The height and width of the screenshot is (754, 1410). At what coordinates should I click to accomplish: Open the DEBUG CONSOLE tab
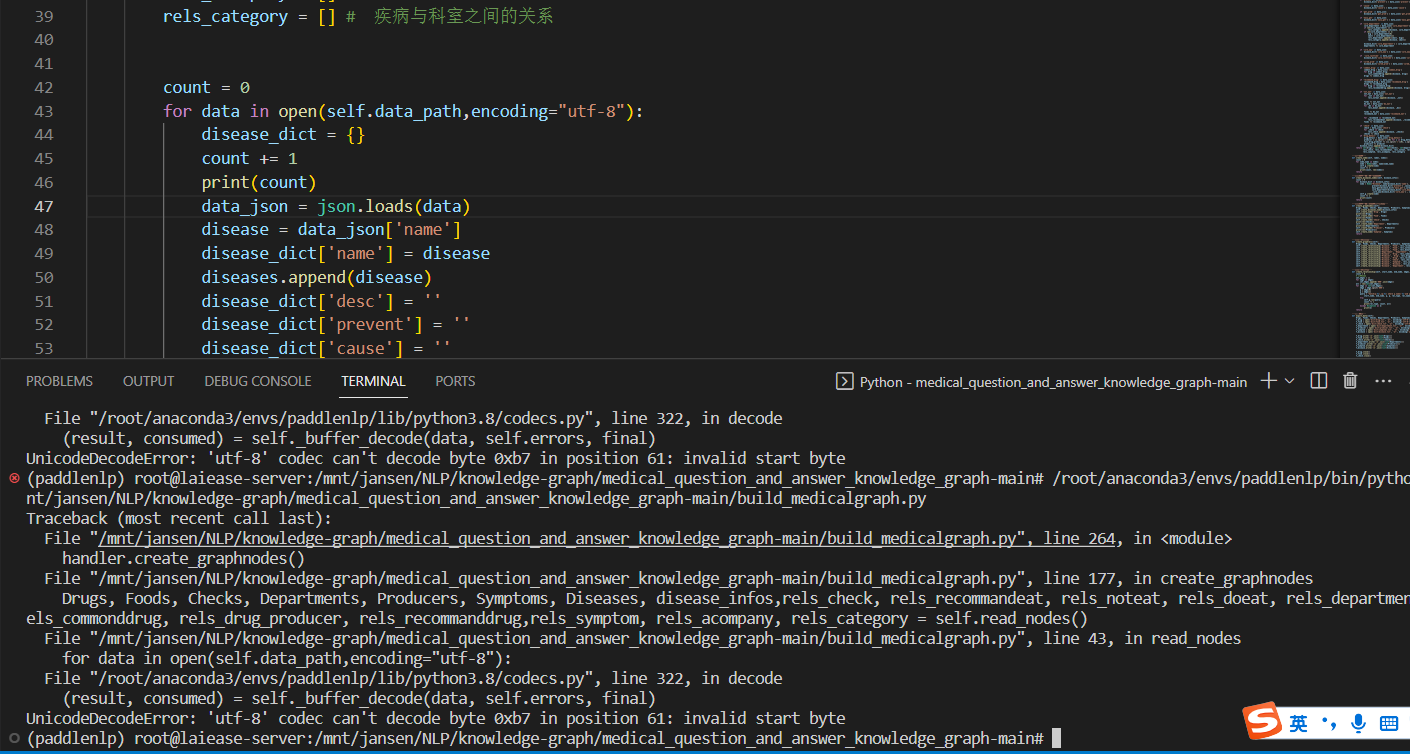pos(257,381)
